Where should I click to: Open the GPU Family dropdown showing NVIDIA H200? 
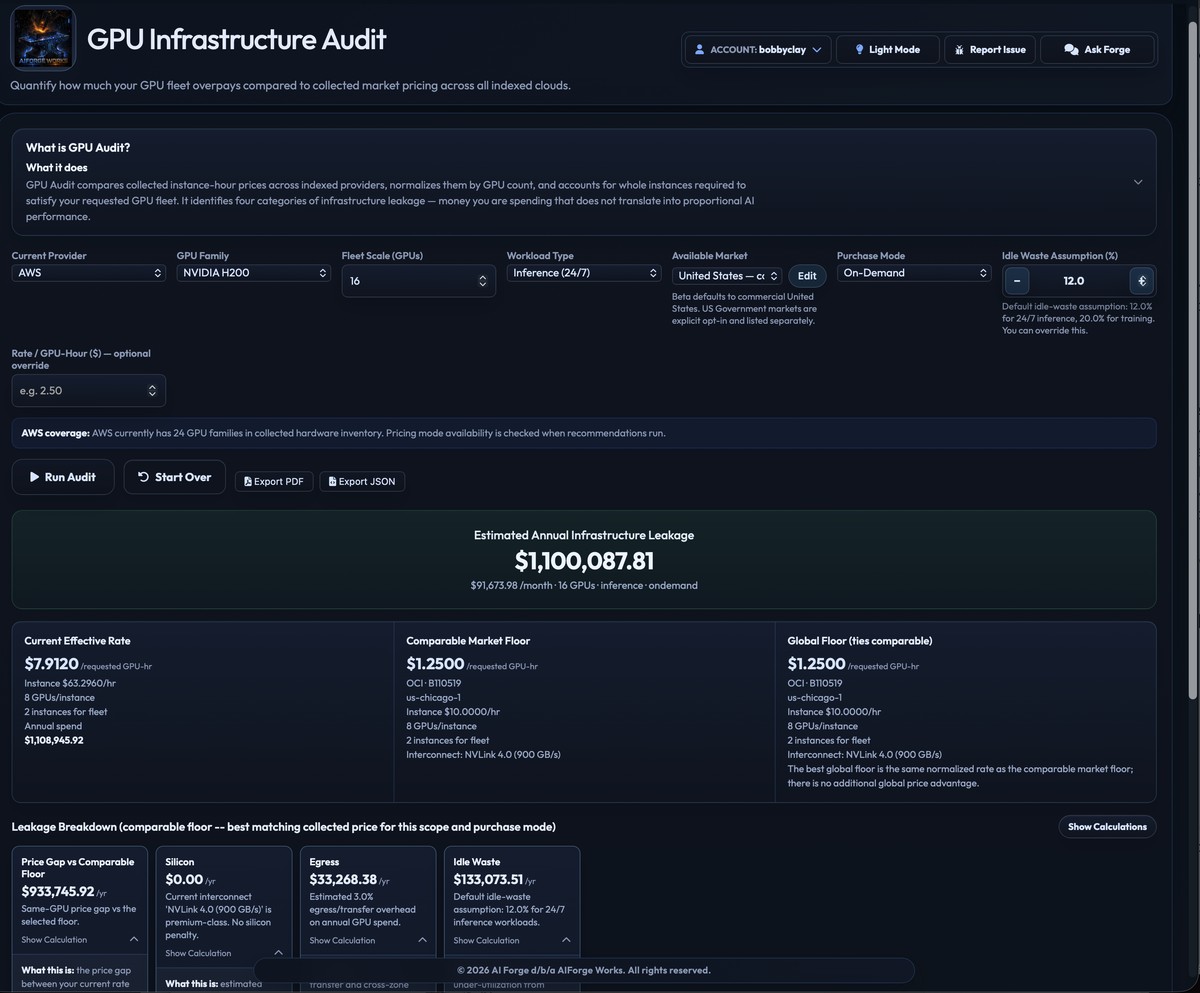[254, 272]
